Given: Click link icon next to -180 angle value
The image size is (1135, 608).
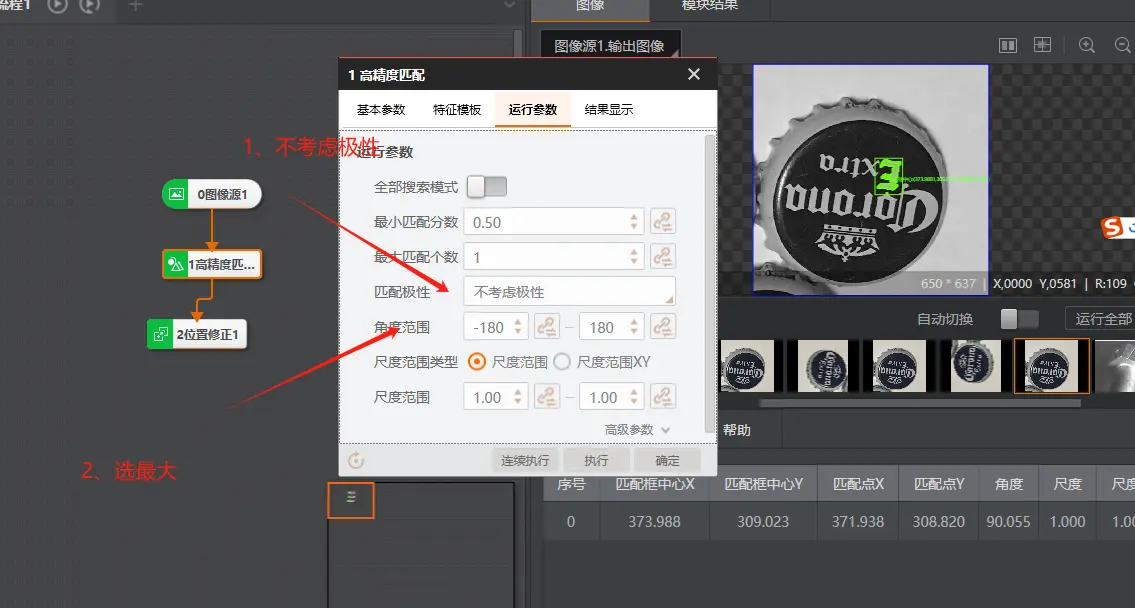Looking at the screenshot, I should (x=547, y=326).
